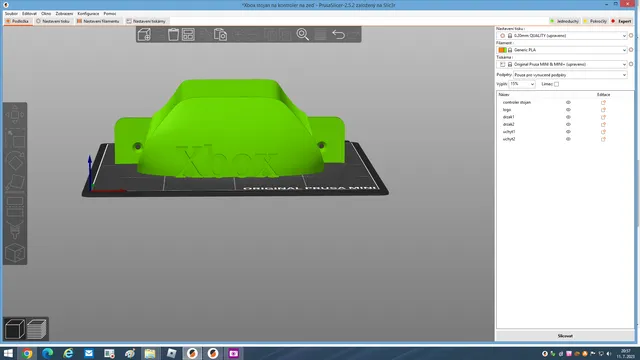Select the Expert mode radio option

click(622, 21)
